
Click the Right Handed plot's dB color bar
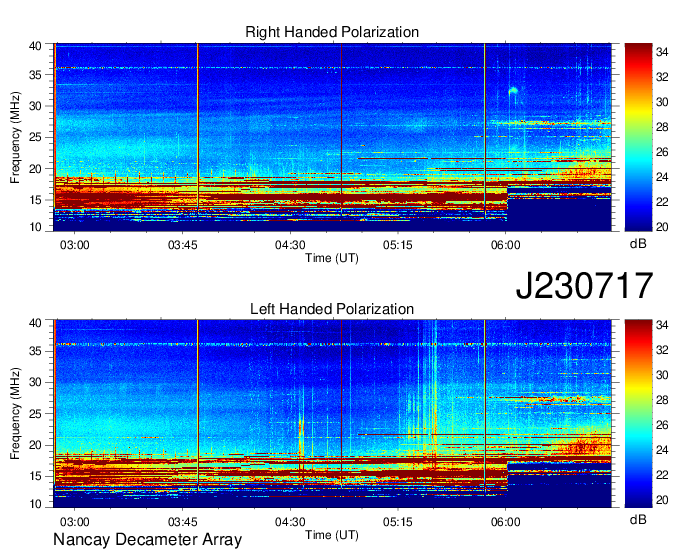[638, 137]
